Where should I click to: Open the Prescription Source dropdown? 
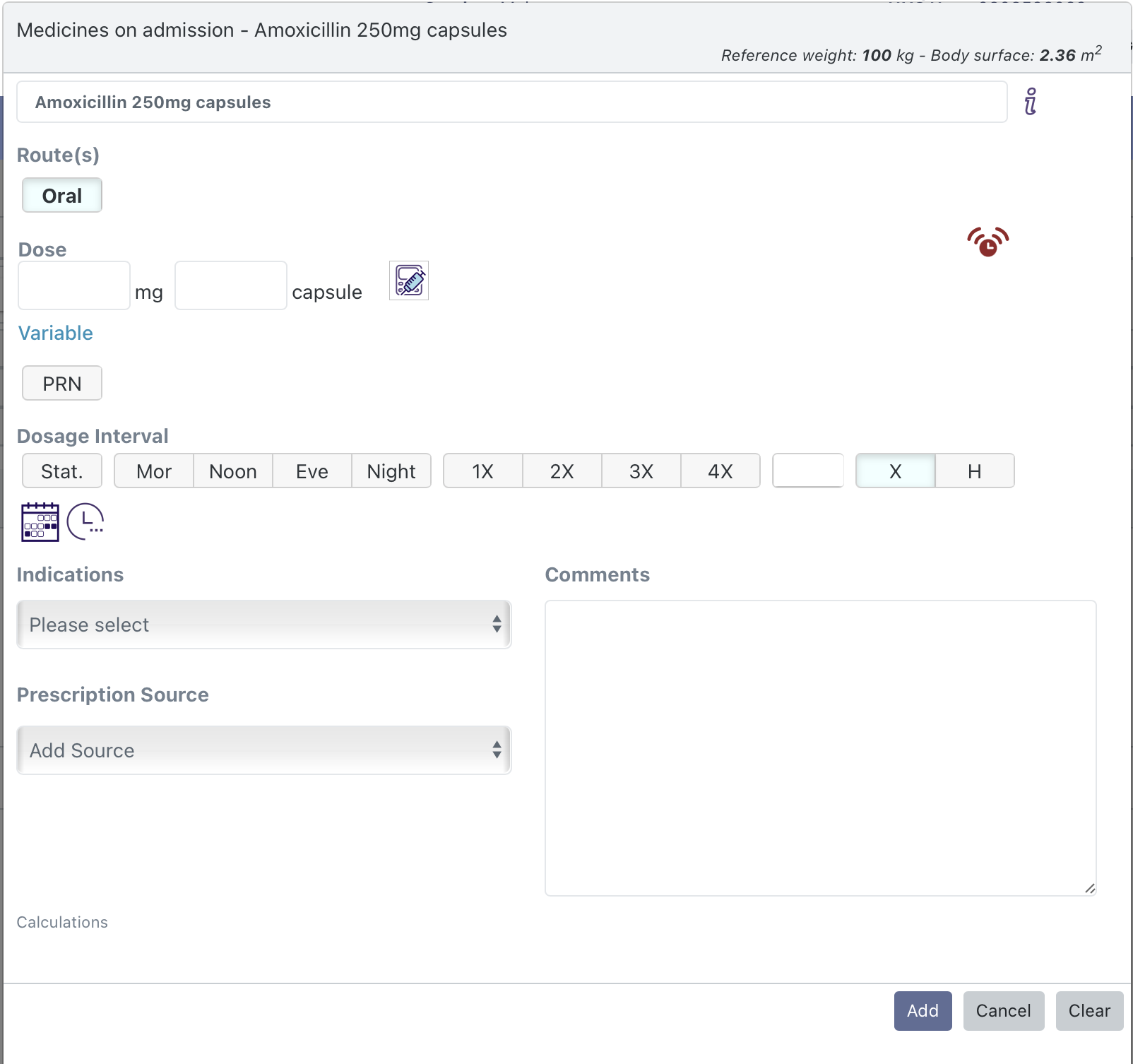(263, 750)
